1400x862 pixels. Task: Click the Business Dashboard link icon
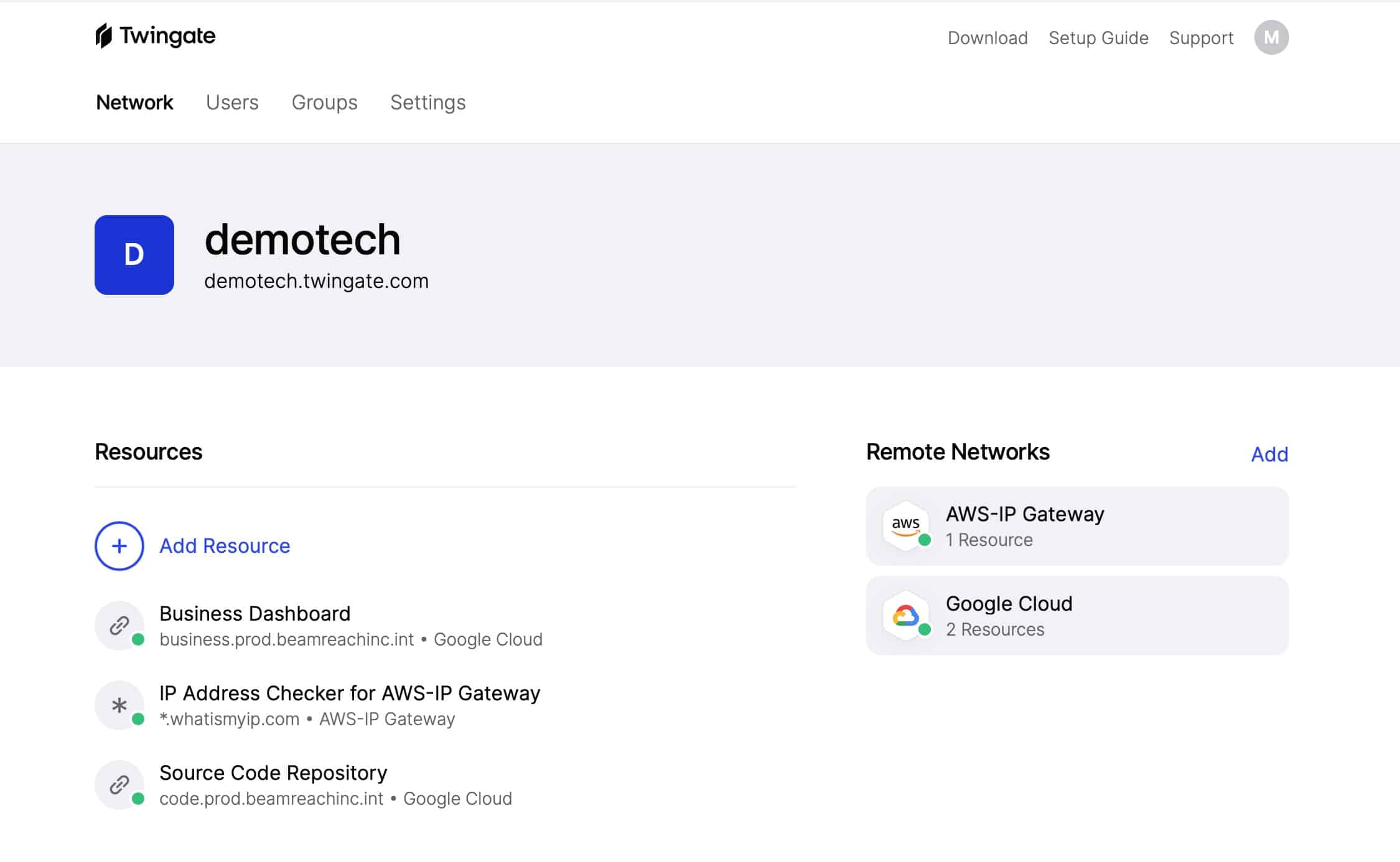coord(119,625)
